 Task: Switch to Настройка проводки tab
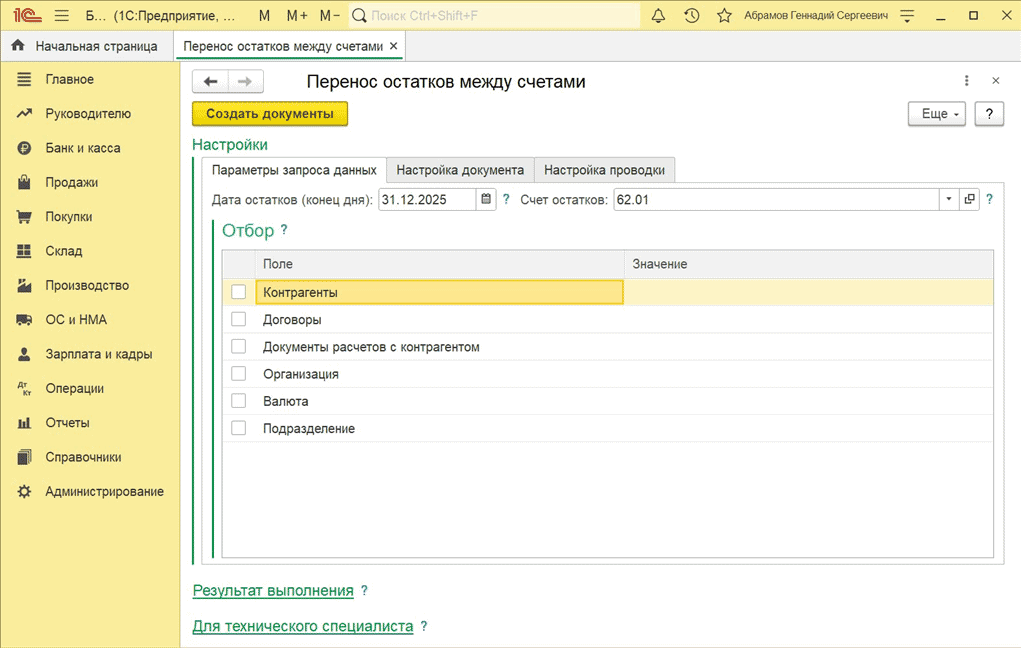tap(605, 170)
